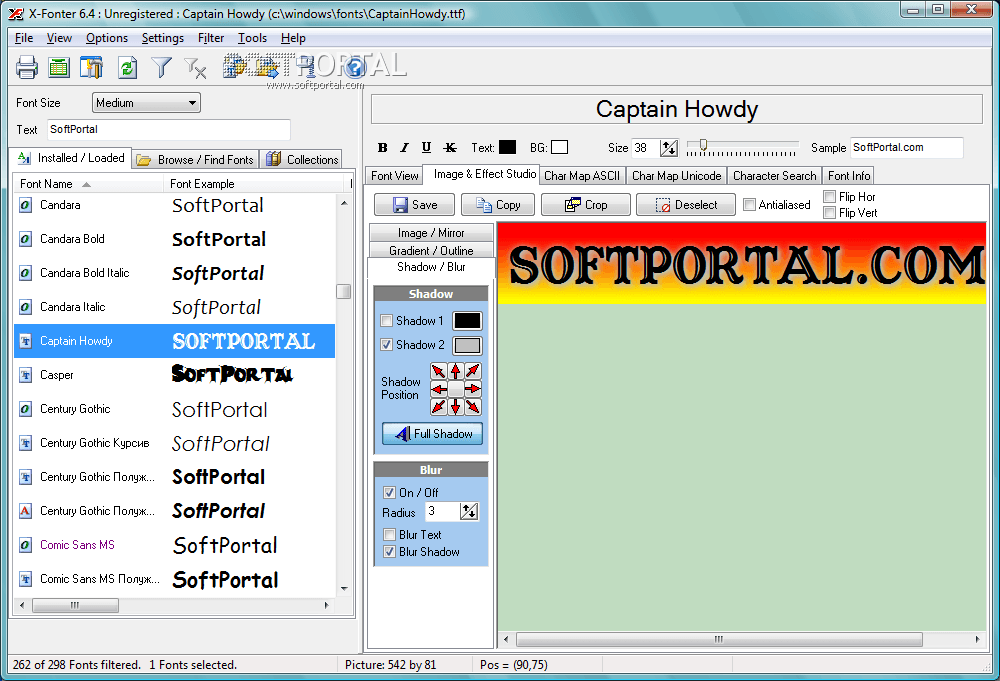Open the green font table icon
The height and width of the screenshot is (681, 1000).
59,67
